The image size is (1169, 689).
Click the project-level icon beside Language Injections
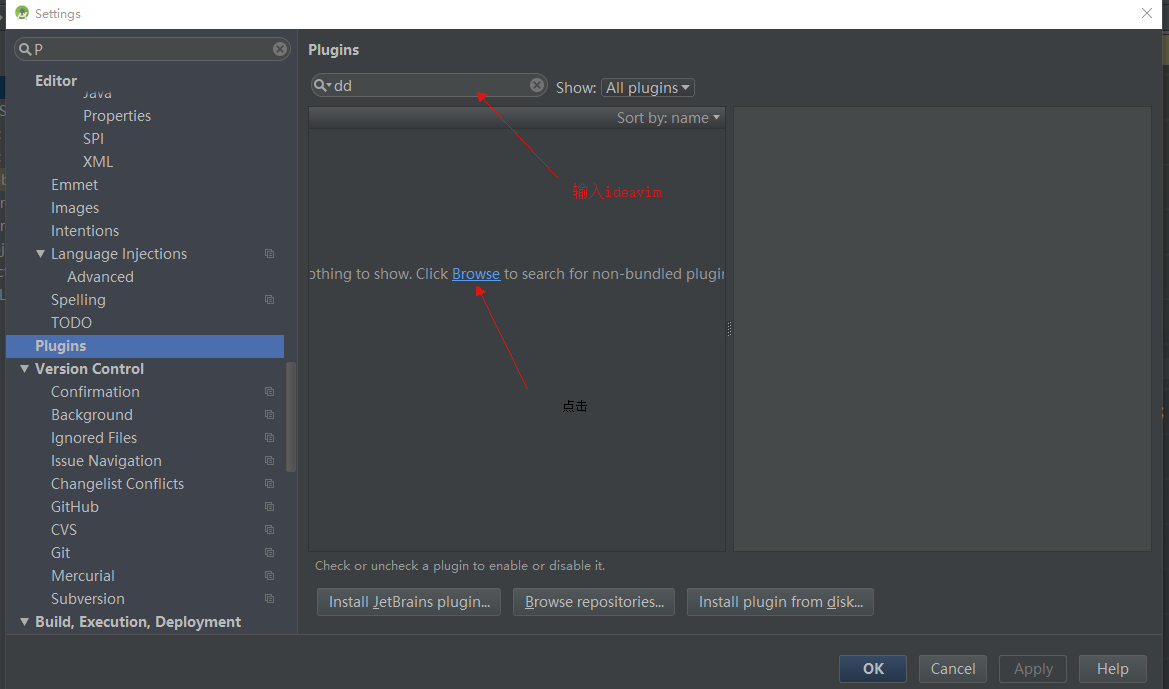[269, 254]
